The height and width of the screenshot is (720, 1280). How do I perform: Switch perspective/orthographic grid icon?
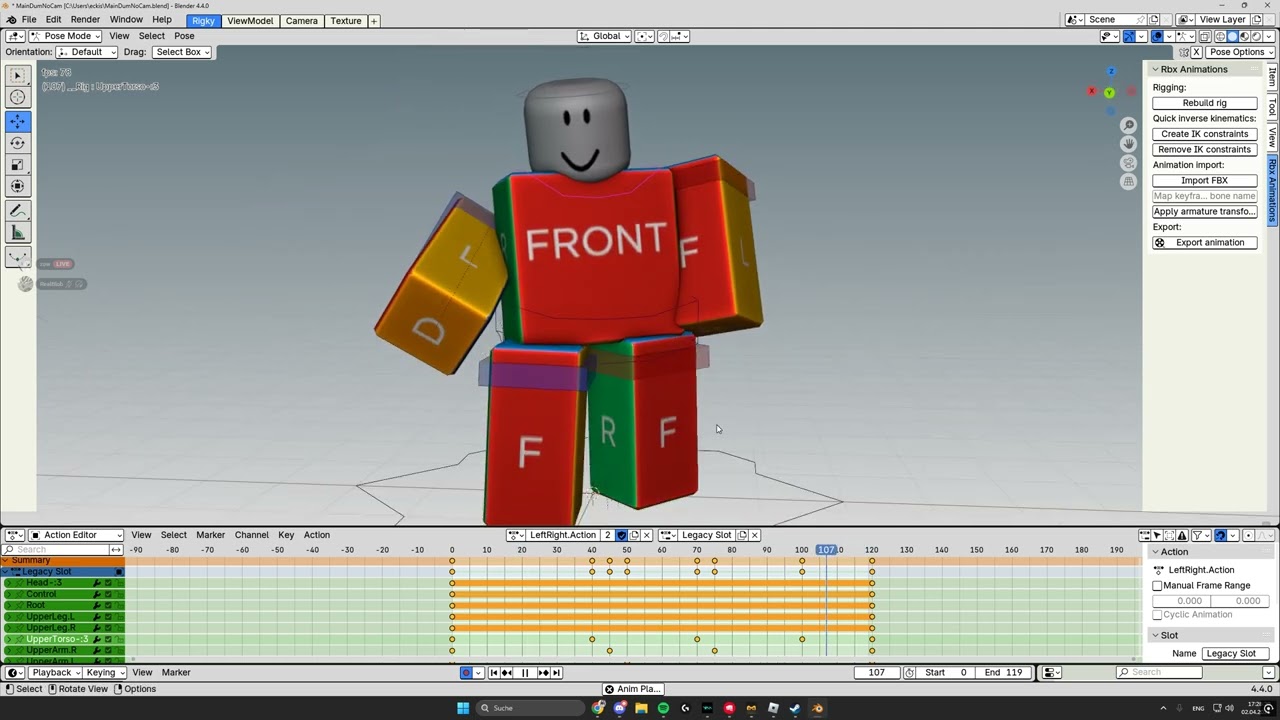(x=1129, y=182)
